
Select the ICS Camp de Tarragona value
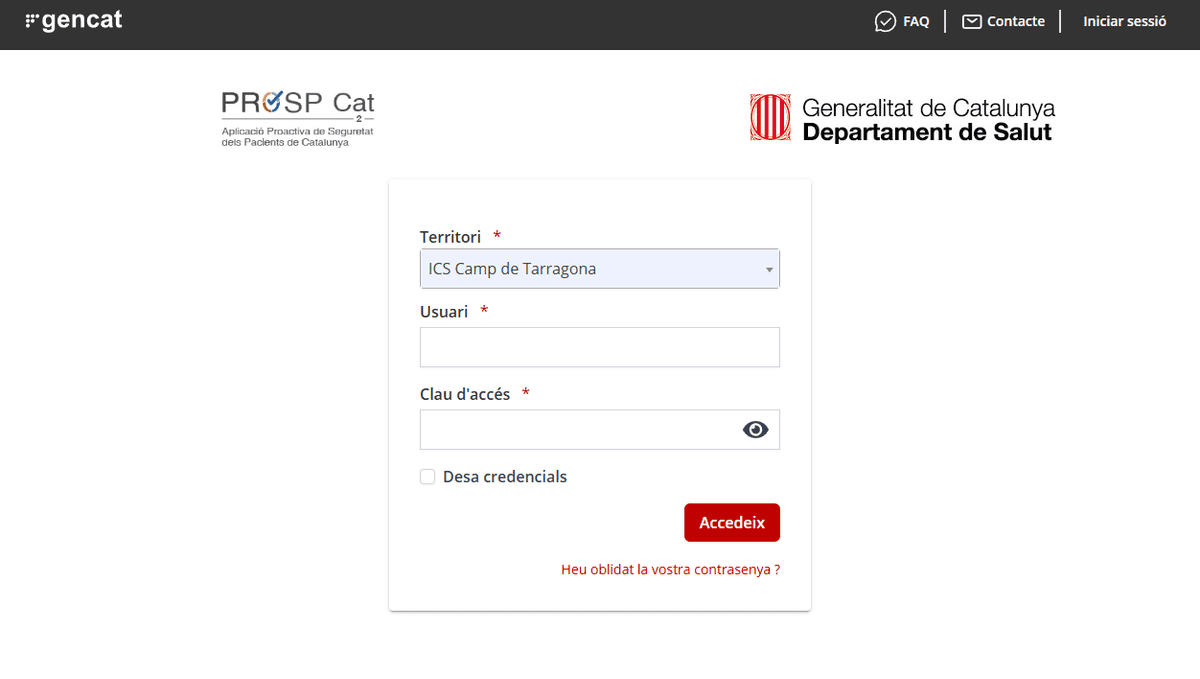click(x=512, y=269)
